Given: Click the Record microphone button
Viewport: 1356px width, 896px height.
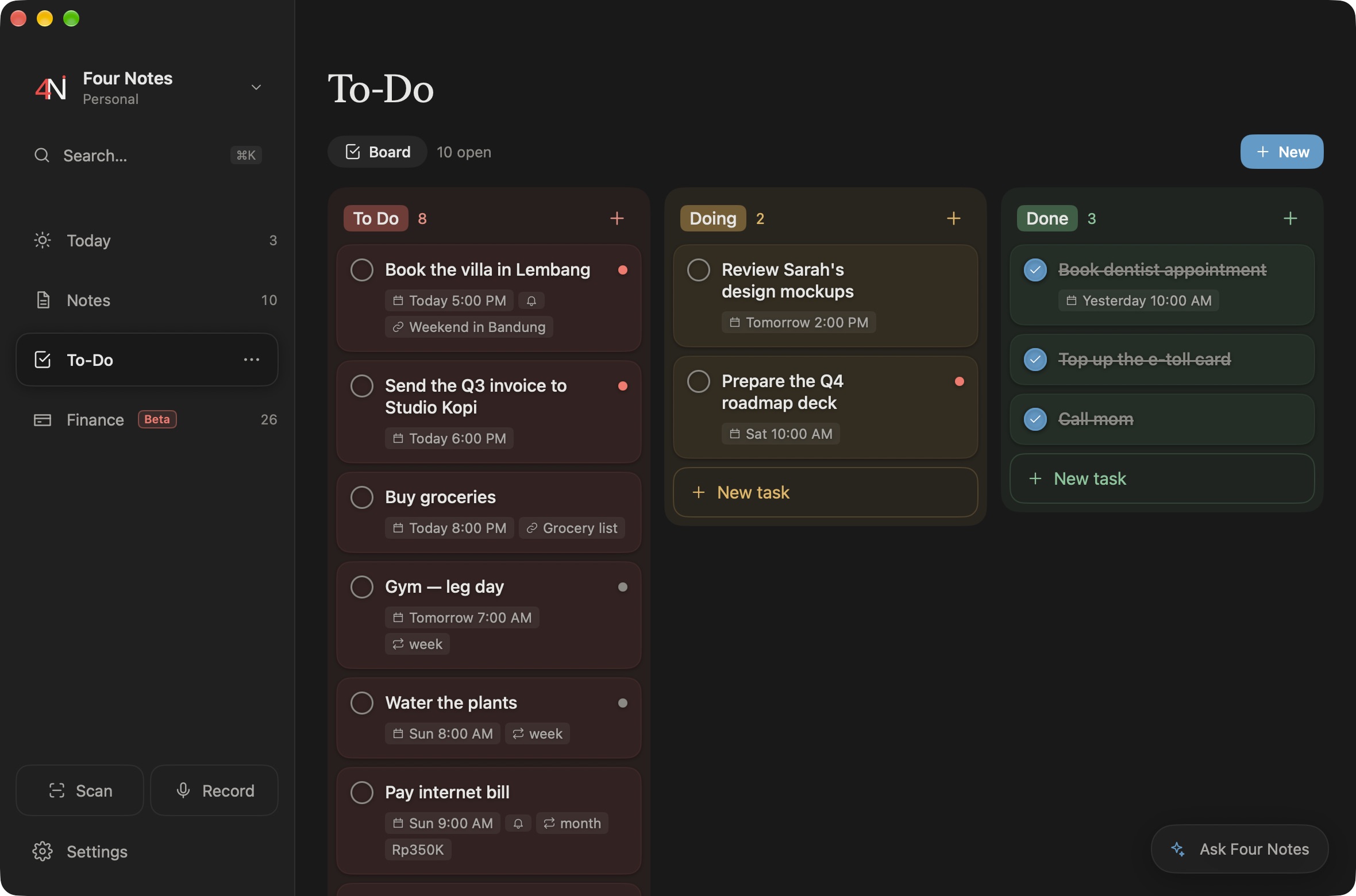Looking at the screenshot, I should click(214, 790).
